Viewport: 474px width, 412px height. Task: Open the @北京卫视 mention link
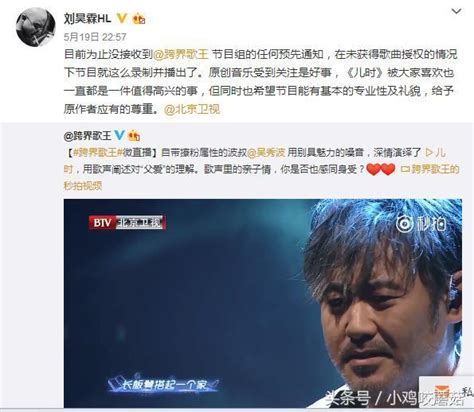[192, 109]
